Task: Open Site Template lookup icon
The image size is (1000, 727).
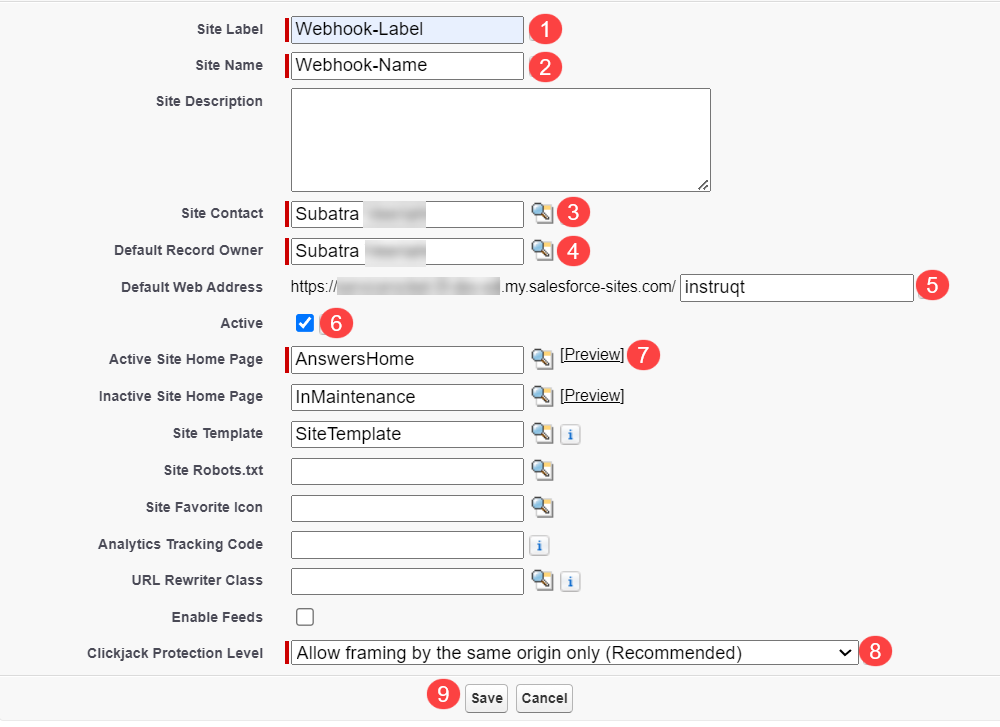Action: [x=541, y=433]
